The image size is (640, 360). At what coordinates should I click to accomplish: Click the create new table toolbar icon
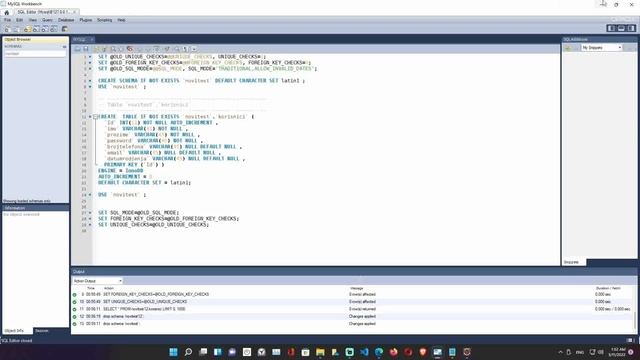click(36, 29)
